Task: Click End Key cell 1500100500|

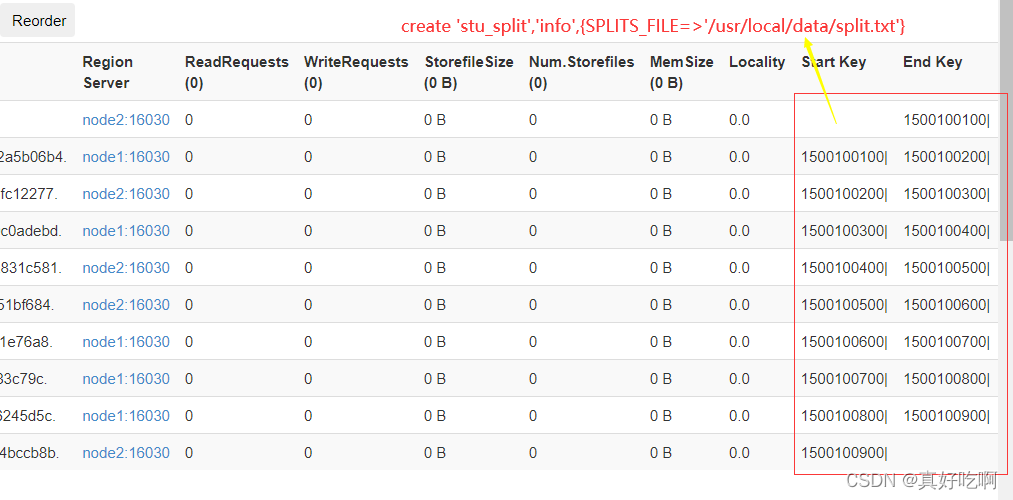Action: (946, 267)
